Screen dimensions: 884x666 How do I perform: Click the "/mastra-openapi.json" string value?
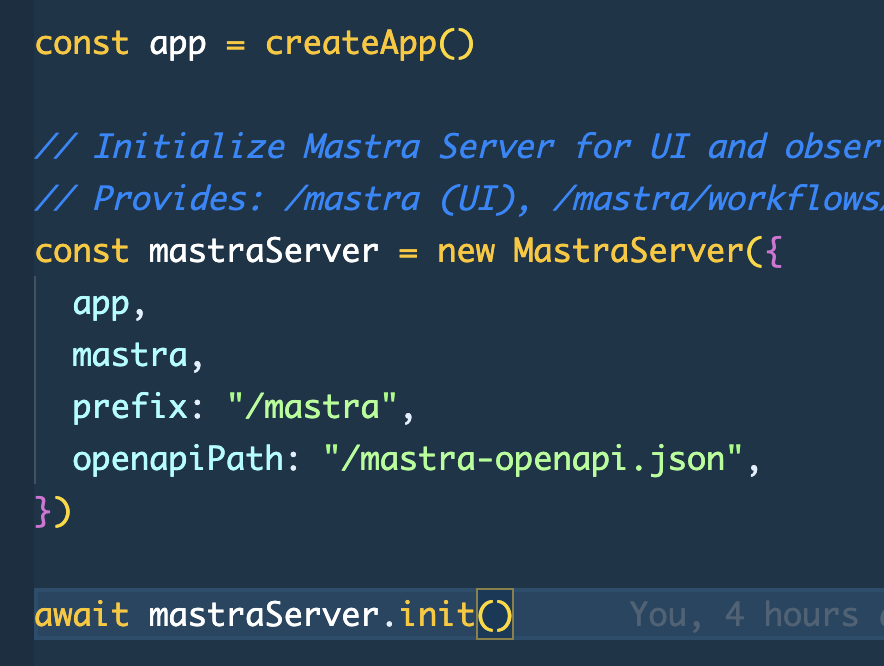click(x=533, y=458)
